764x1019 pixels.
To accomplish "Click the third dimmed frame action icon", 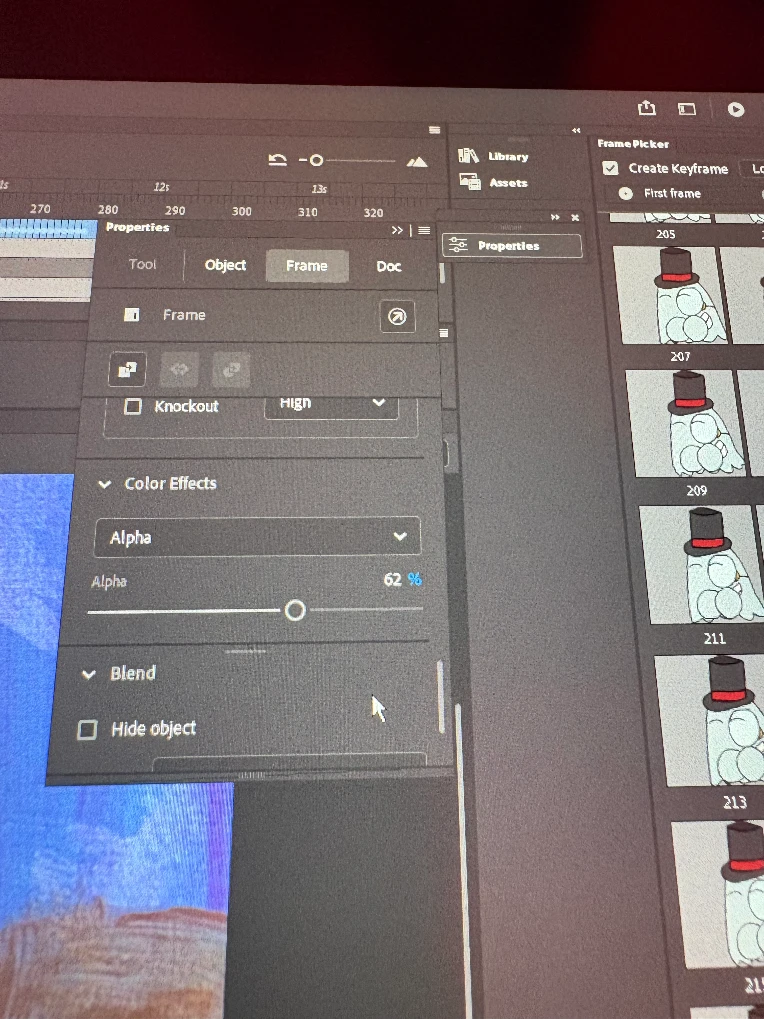I will 231,370.
